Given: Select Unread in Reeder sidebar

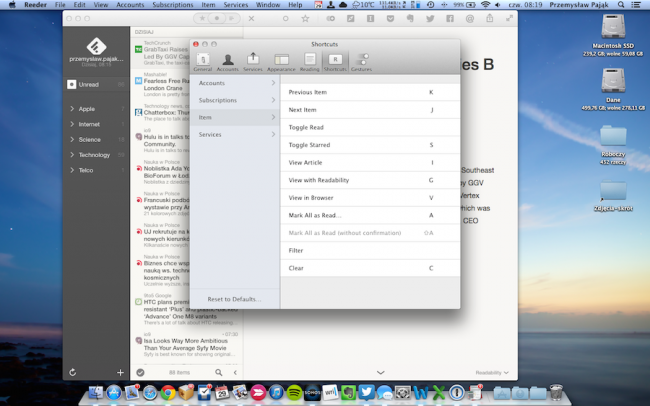Looking at the screenshot, I should pos(96,85).
